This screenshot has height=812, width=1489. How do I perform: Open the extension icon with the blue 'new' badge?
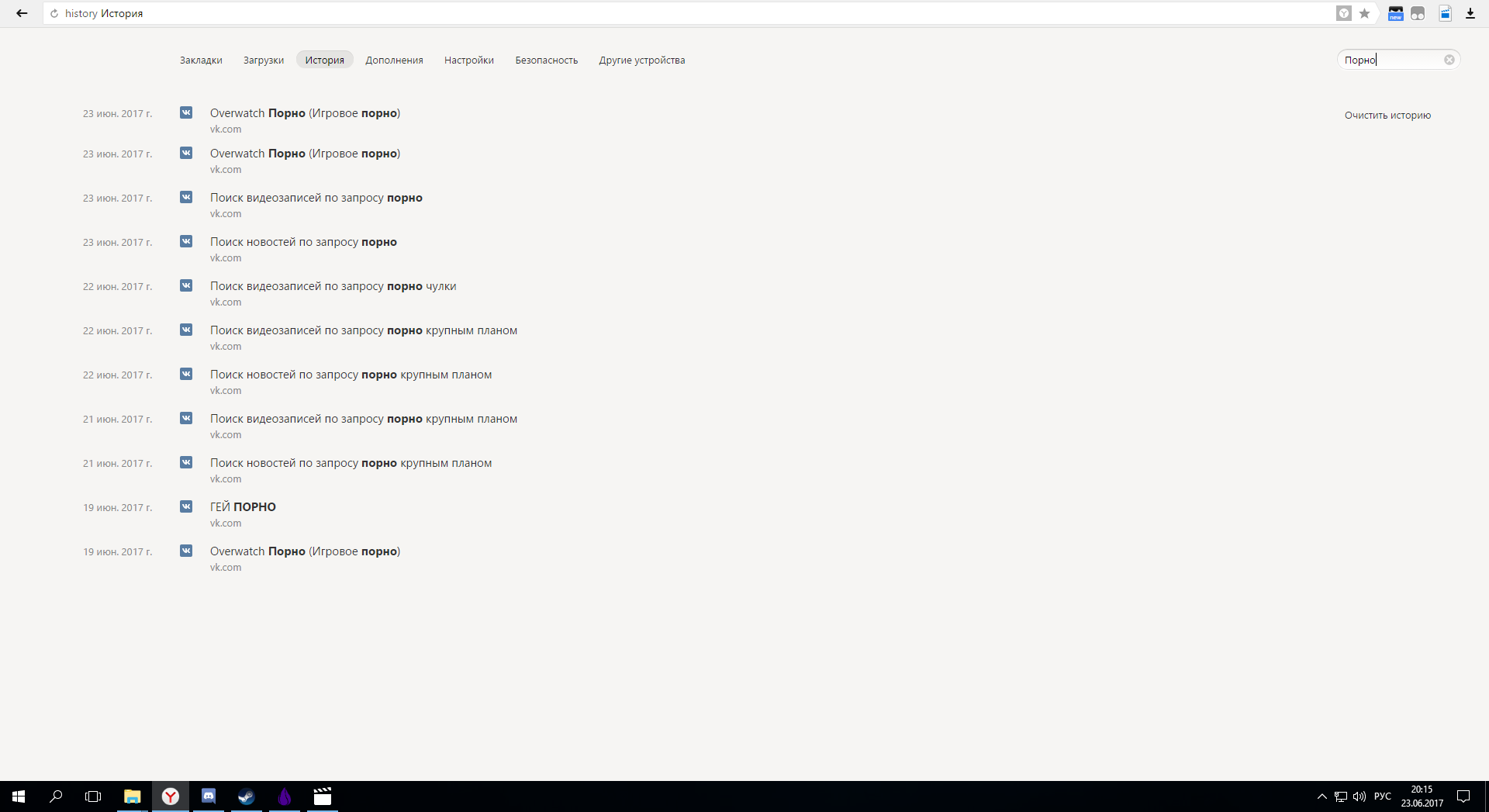[x=1395, y=13]
